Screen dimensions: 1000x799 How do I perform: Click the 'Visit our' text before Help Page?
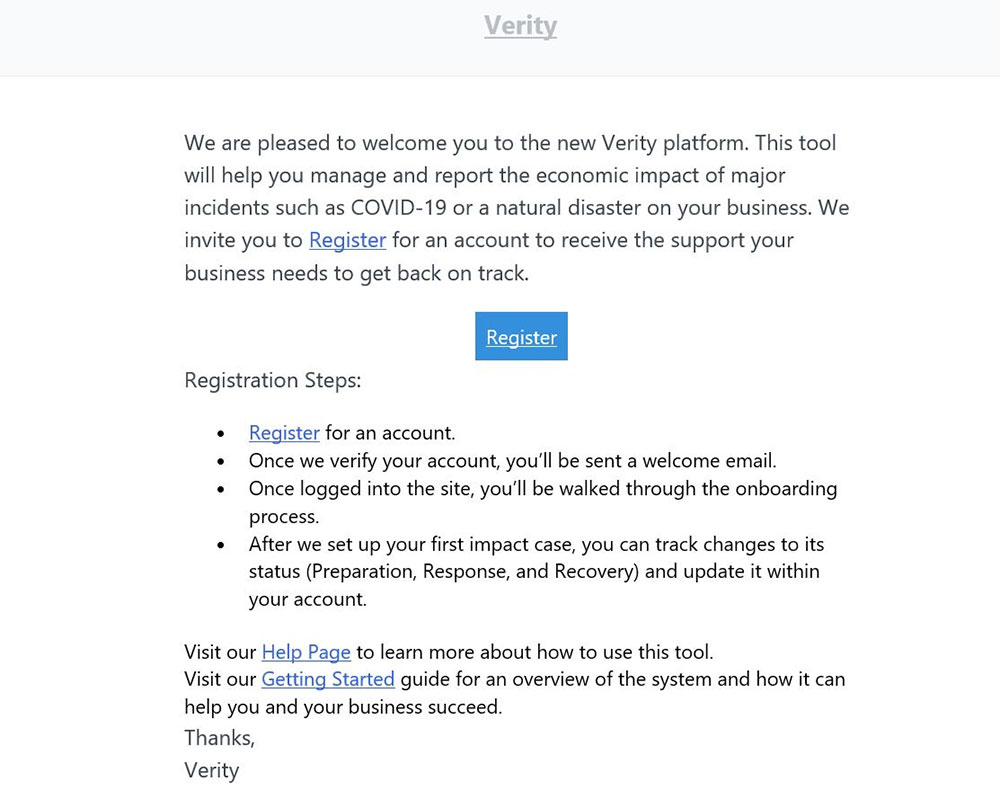click(221, 652)
